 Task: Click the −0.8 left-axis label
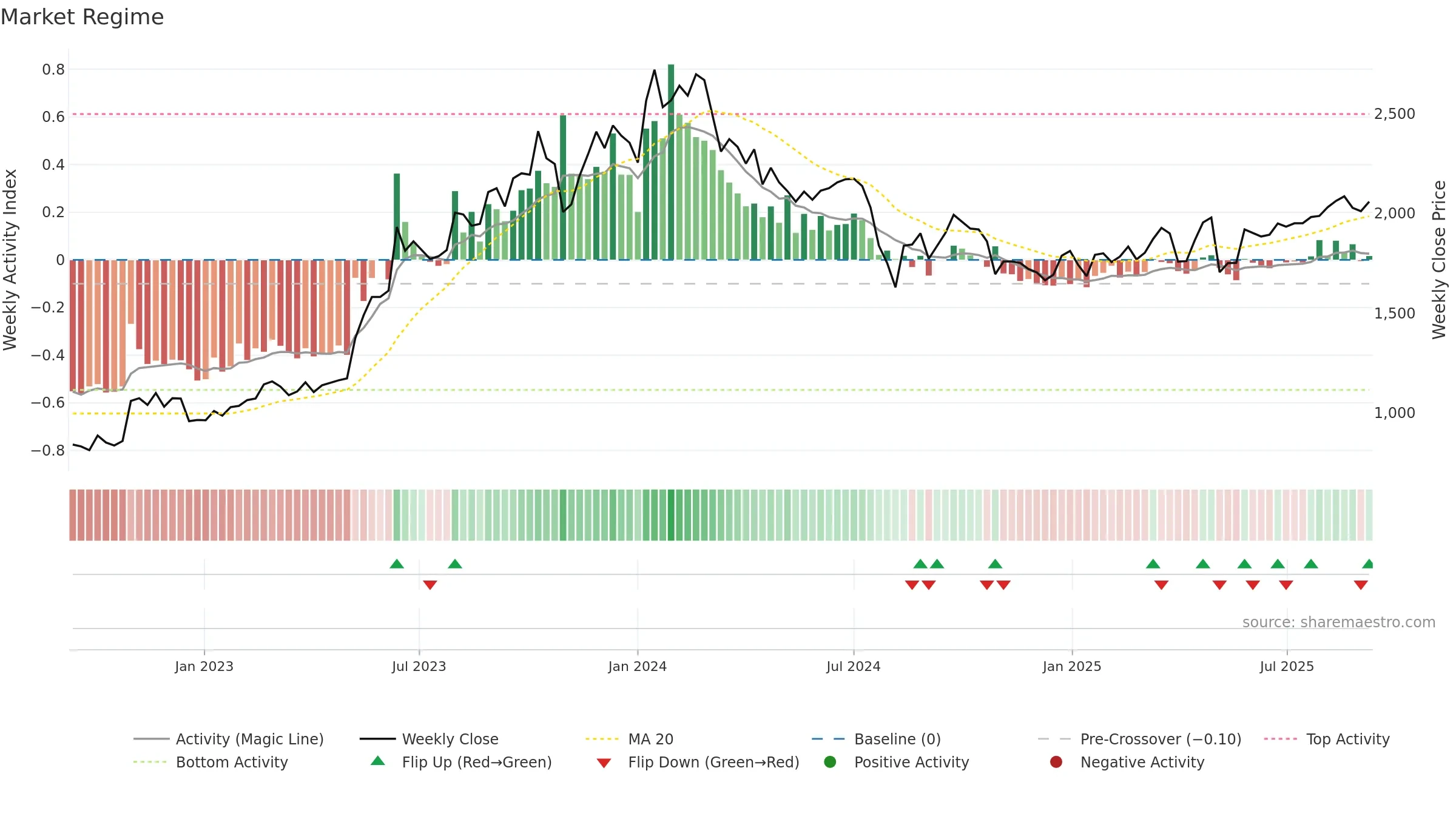[x=48, y=451]
